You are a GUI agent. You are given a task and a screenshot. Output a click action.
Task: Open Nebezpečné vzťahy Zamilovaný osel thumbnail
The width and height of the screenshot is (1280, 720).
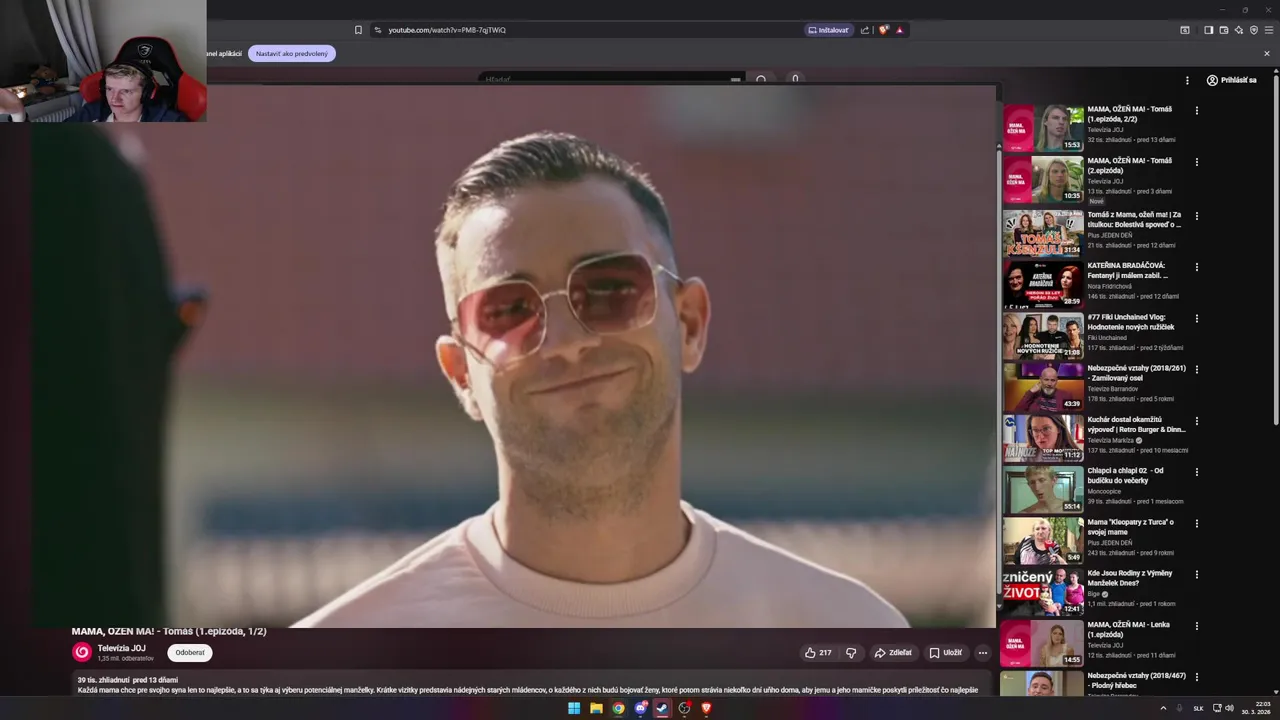click(1043, 387)
